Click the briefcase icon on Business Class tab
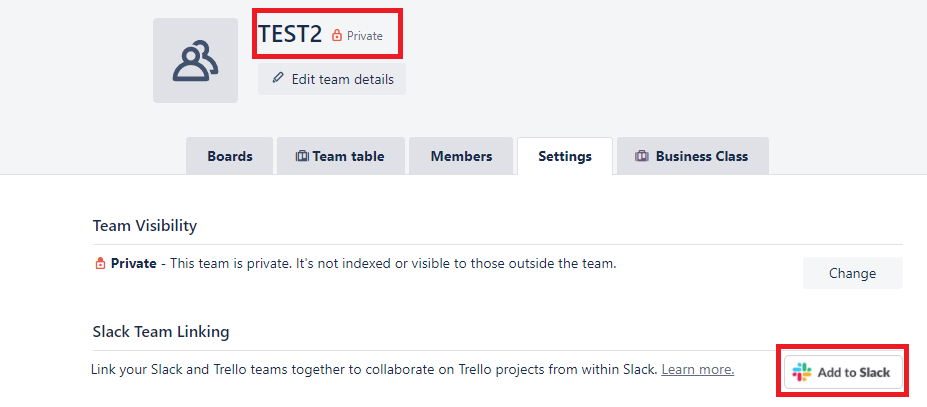The width and height of the screenshot is (927, 407). coord(641,156)
